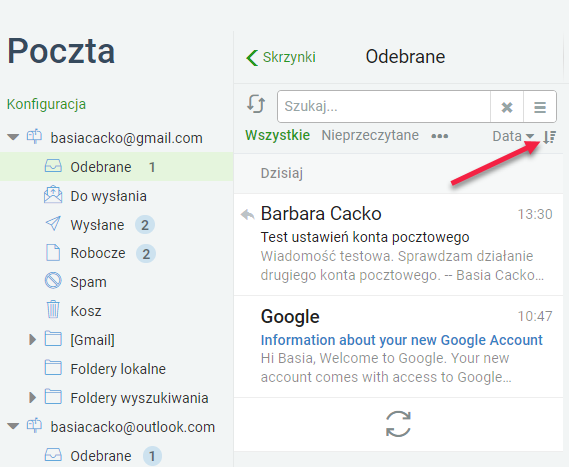Click the replied arrow icon on Barbara Cacko mail
Viewport: 569px width, 467px height.
248,214
